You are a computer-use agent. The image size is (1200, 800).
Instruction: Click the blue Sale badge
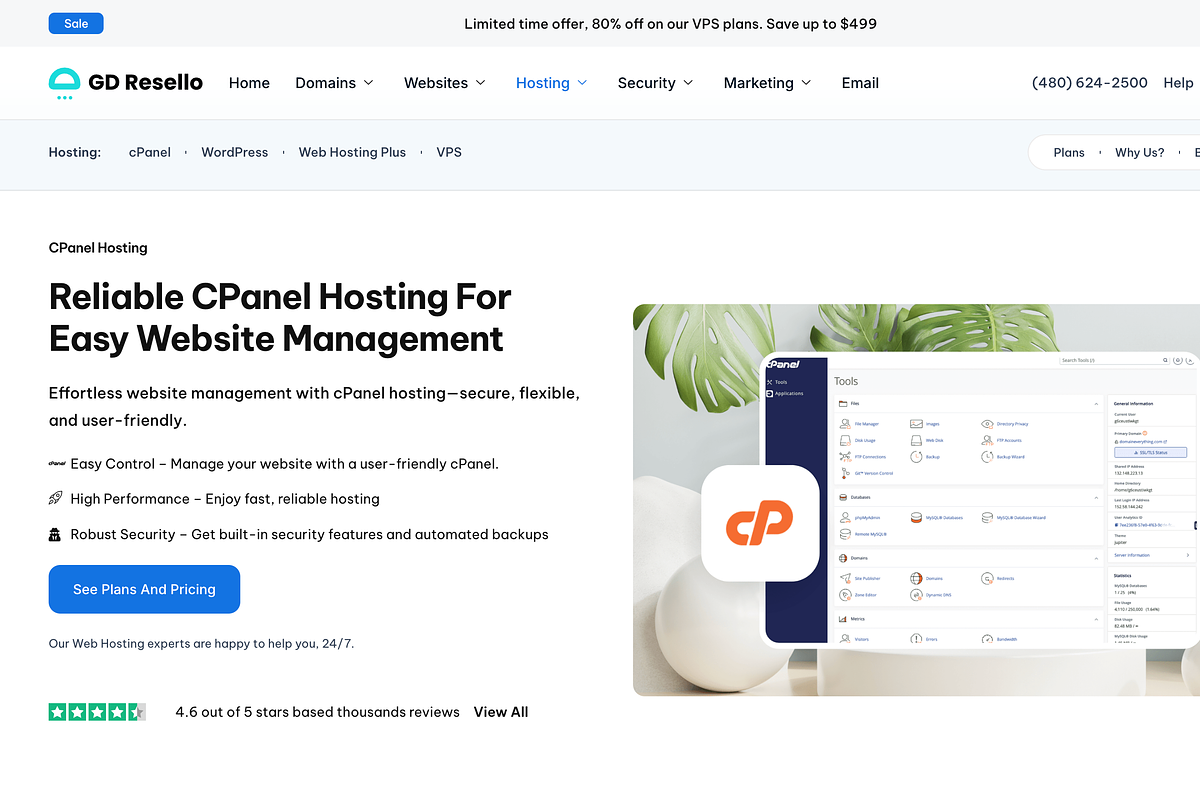[x=76, y=23]
